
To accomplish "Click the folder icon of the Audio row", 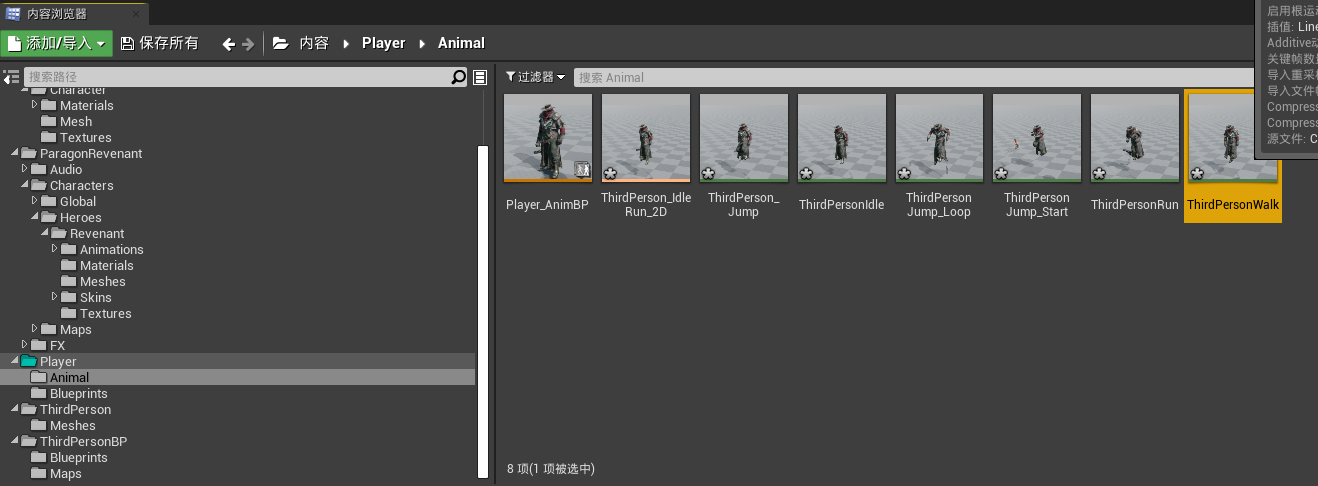I will [x=38, y=169].
